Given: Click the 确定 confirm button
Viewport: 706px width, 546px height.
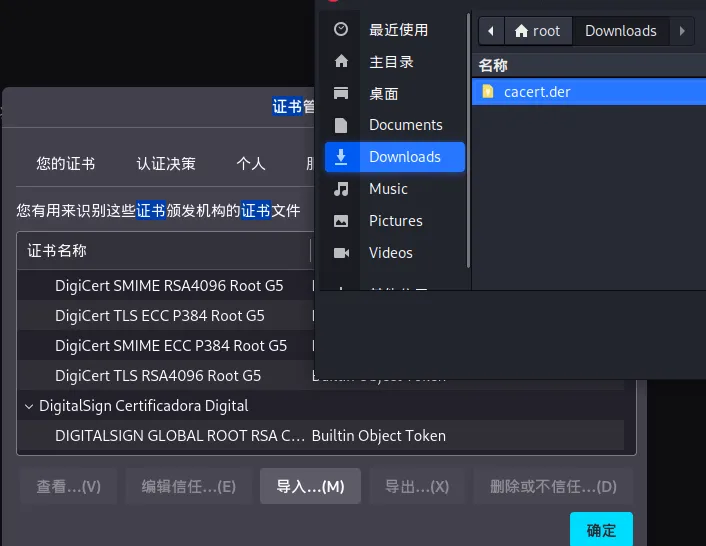Looking at the screenshot, I should 601,530.
